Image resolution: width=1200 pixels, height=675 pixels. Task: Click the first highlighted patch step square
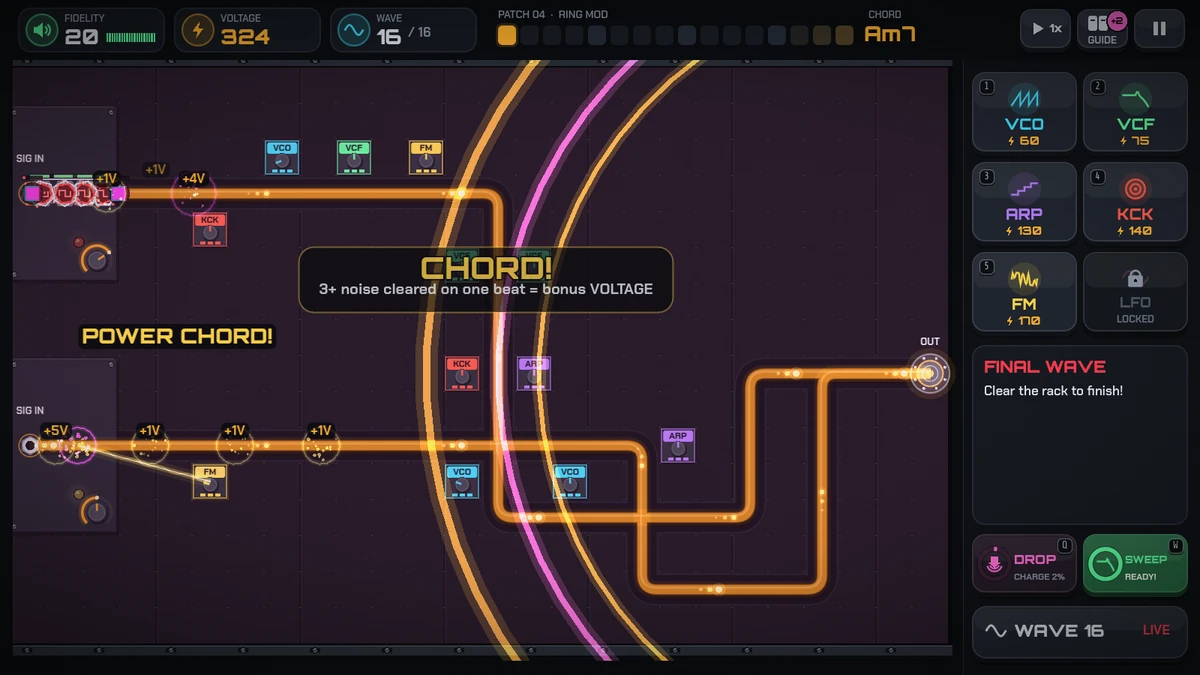tap(507, 35)
